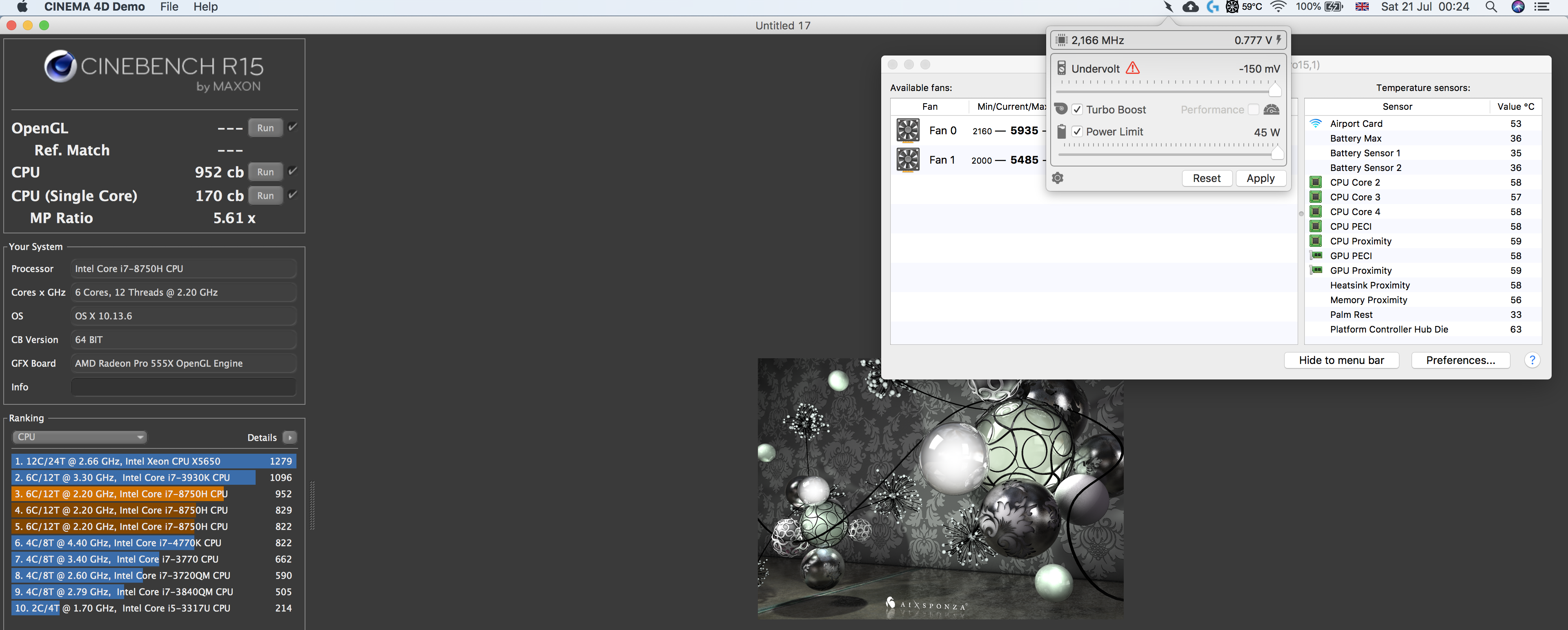The image size is (1568, 630).
Task: Click the battery icon beside Power Limit
Action: click(x=1061, y=131)
